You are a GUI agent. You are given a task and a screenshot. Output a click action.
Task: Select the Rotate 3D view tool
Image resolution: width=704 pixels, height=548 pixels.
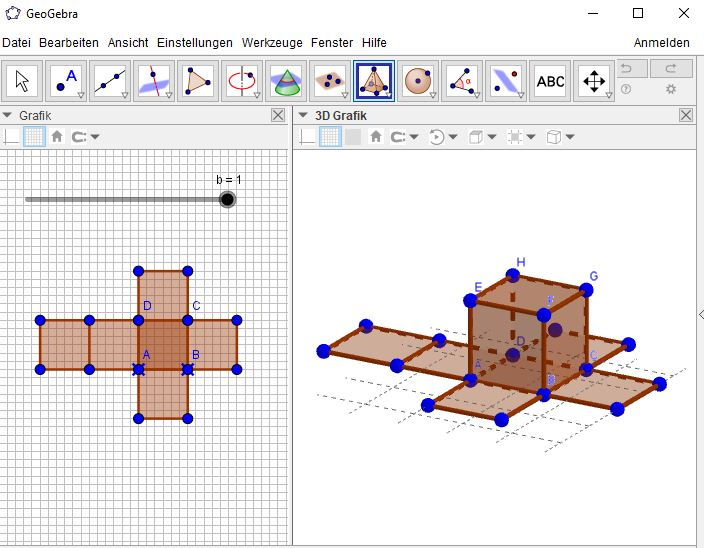(x=594, y=81)
